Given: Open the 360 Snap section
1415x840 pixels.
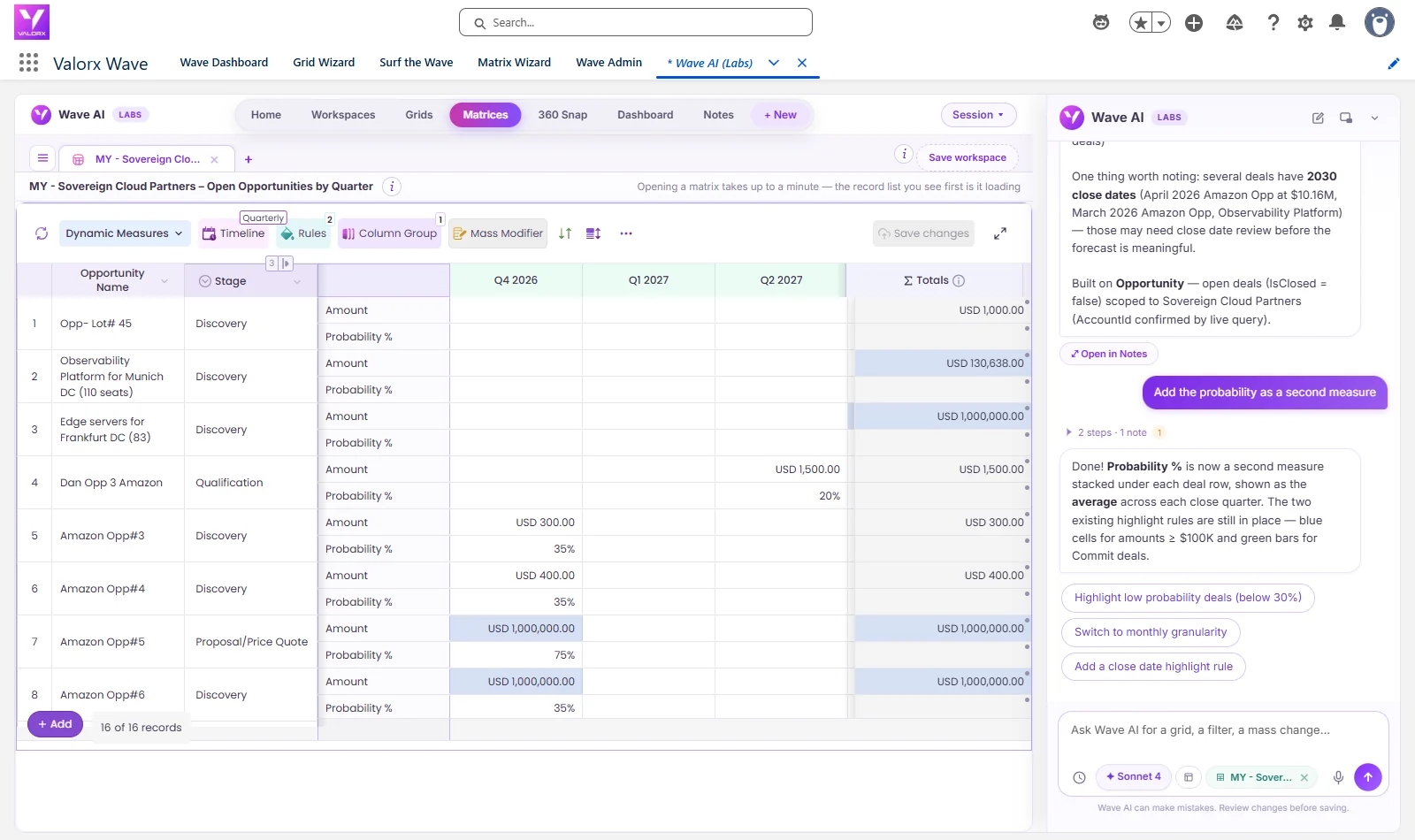Looking at the screenshot, I should [562, 115].
